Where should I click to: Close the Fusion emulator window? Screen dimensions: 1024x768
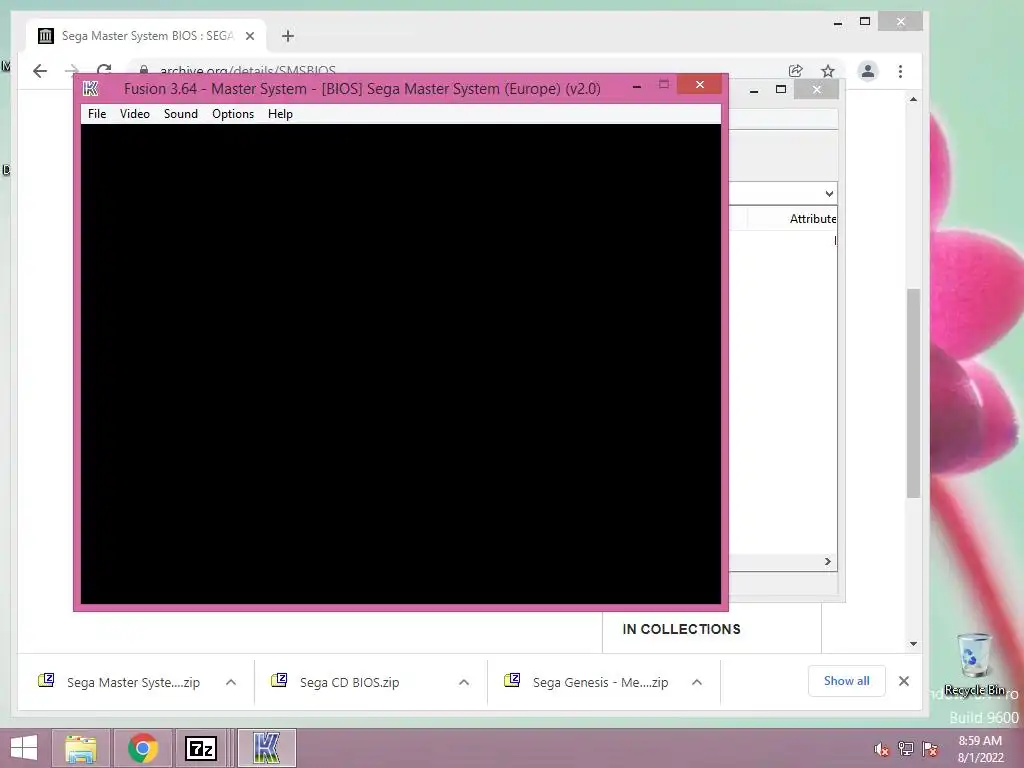click(x=699, y=84)
